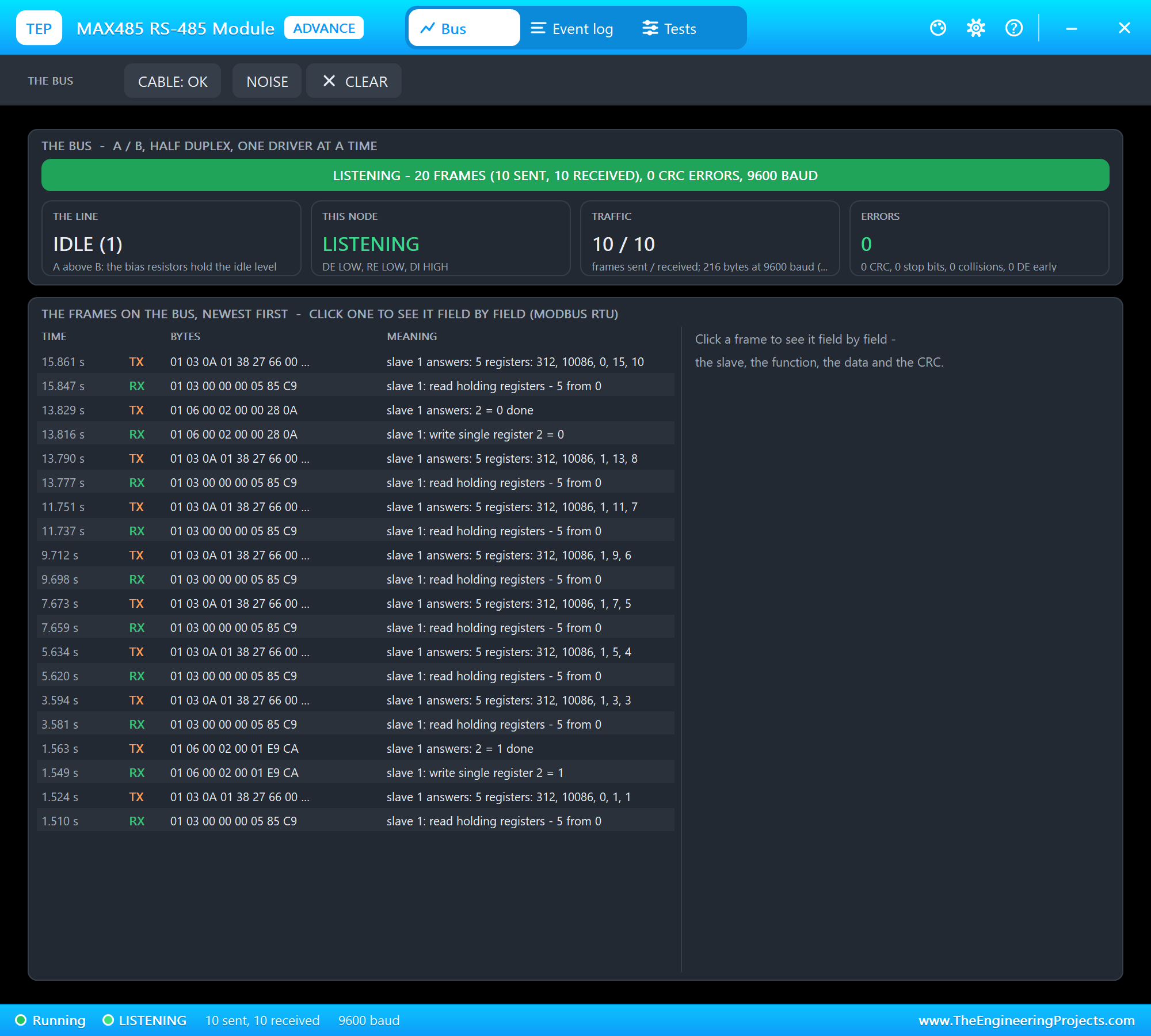Select the RX frame at 7.659 s

[356, 628]
